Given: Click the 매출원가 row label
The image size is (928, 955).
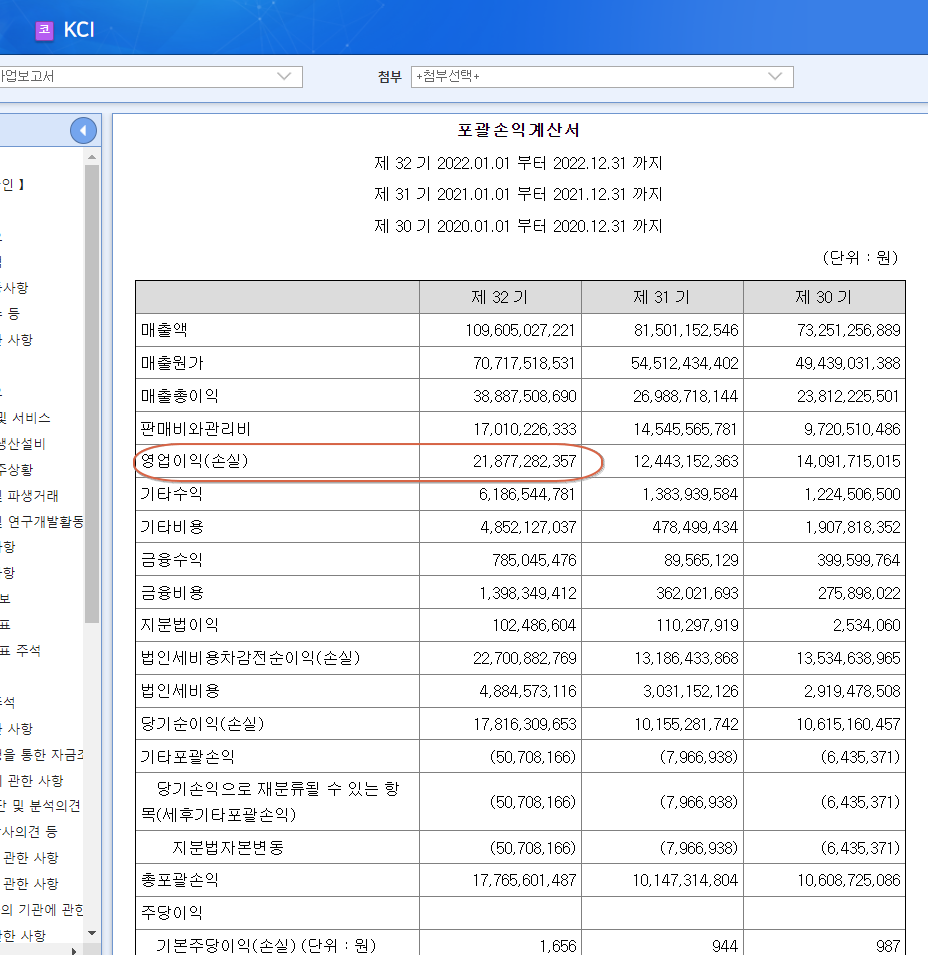Looking at the screenshot, I should [x=172, y=363].
